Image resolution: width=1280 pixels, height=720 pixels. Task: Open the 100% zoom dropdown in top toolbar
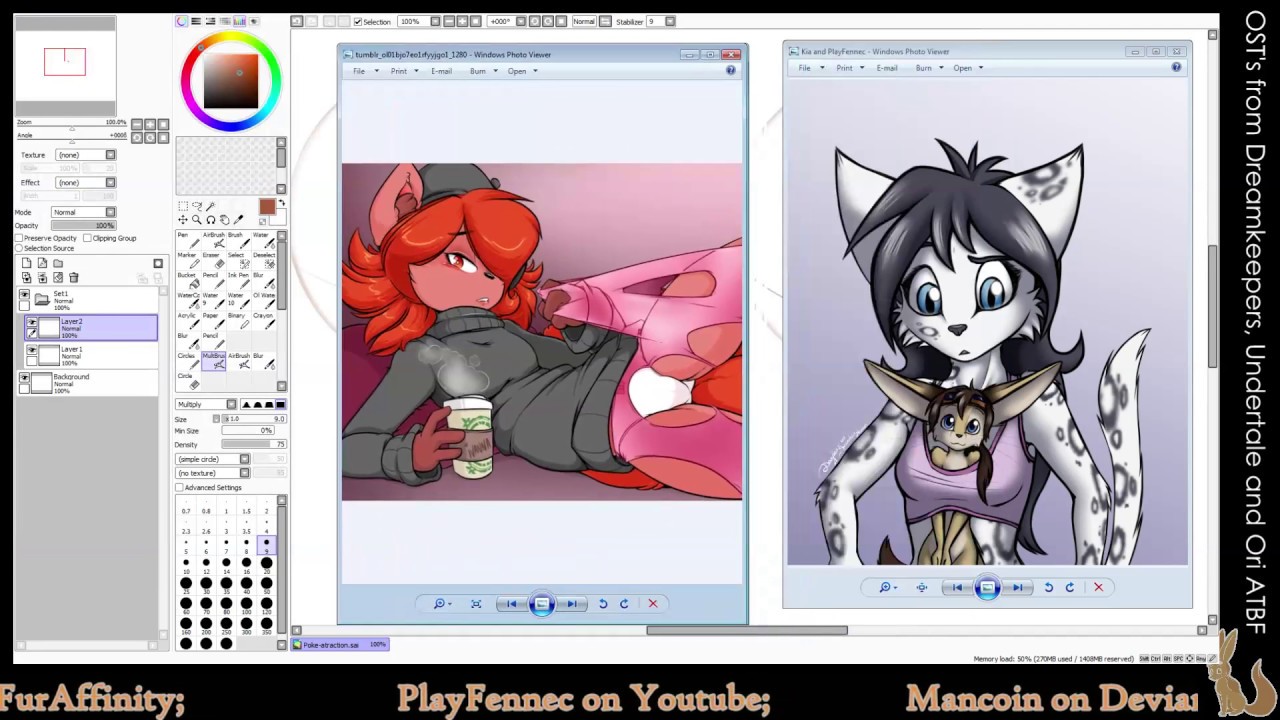[435, 21]
